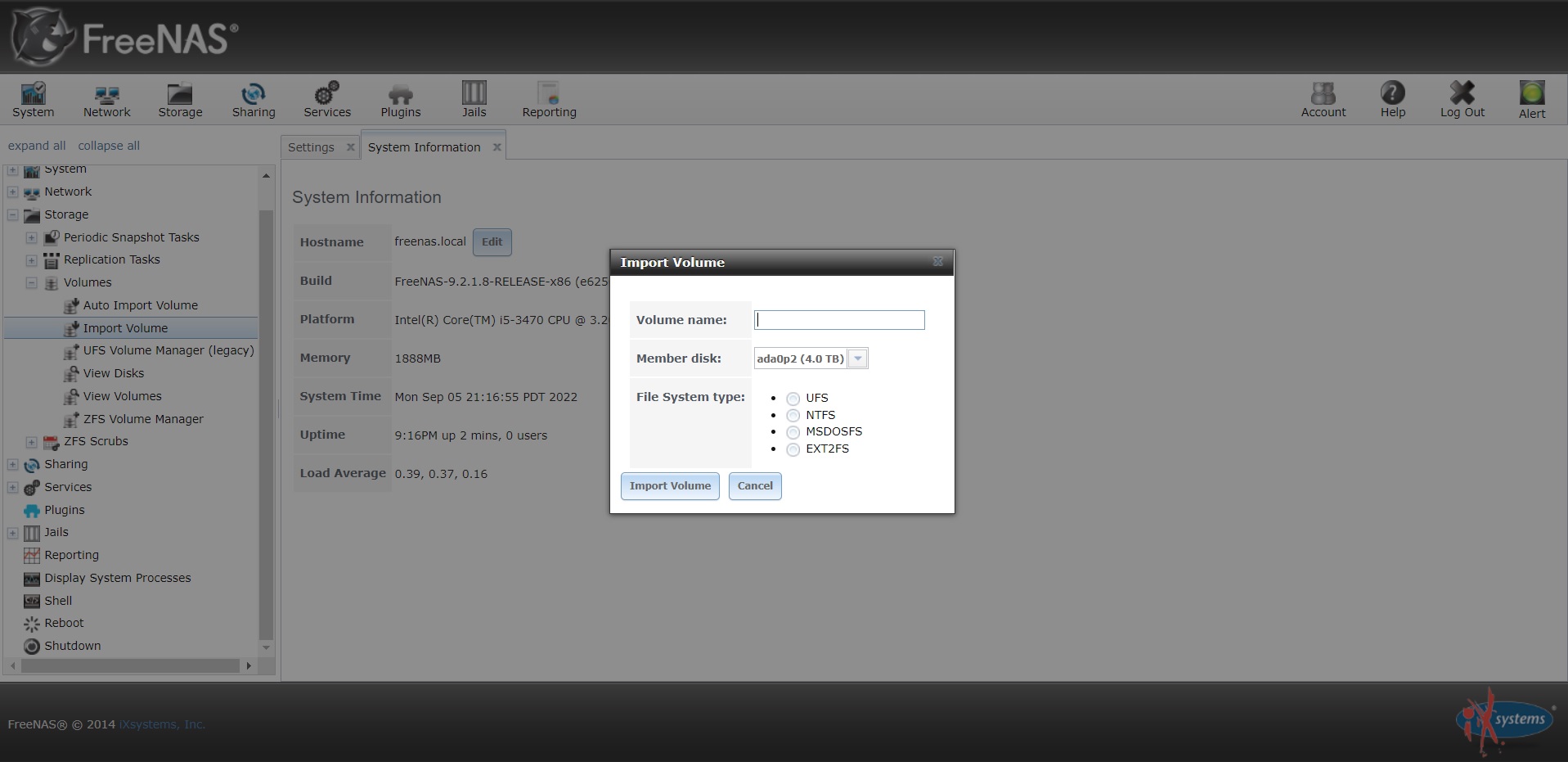The height and width of the screenshot is (762, 1568).
Task: Click the collapse all link
Action: [x=109, y=146]
